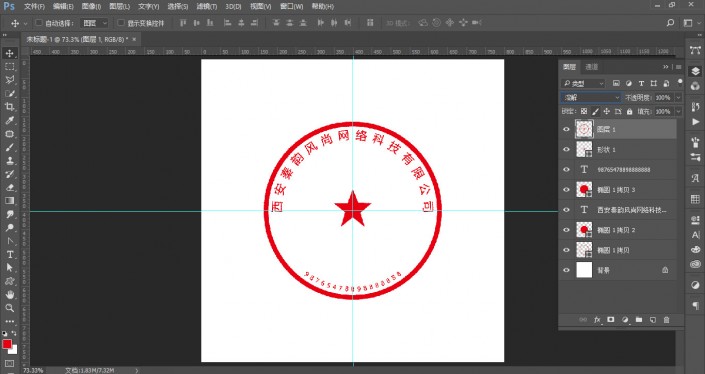Viewport: 705px width, 374px height.
Task: Link layers using the chain icon
Action: click(583, 320)
